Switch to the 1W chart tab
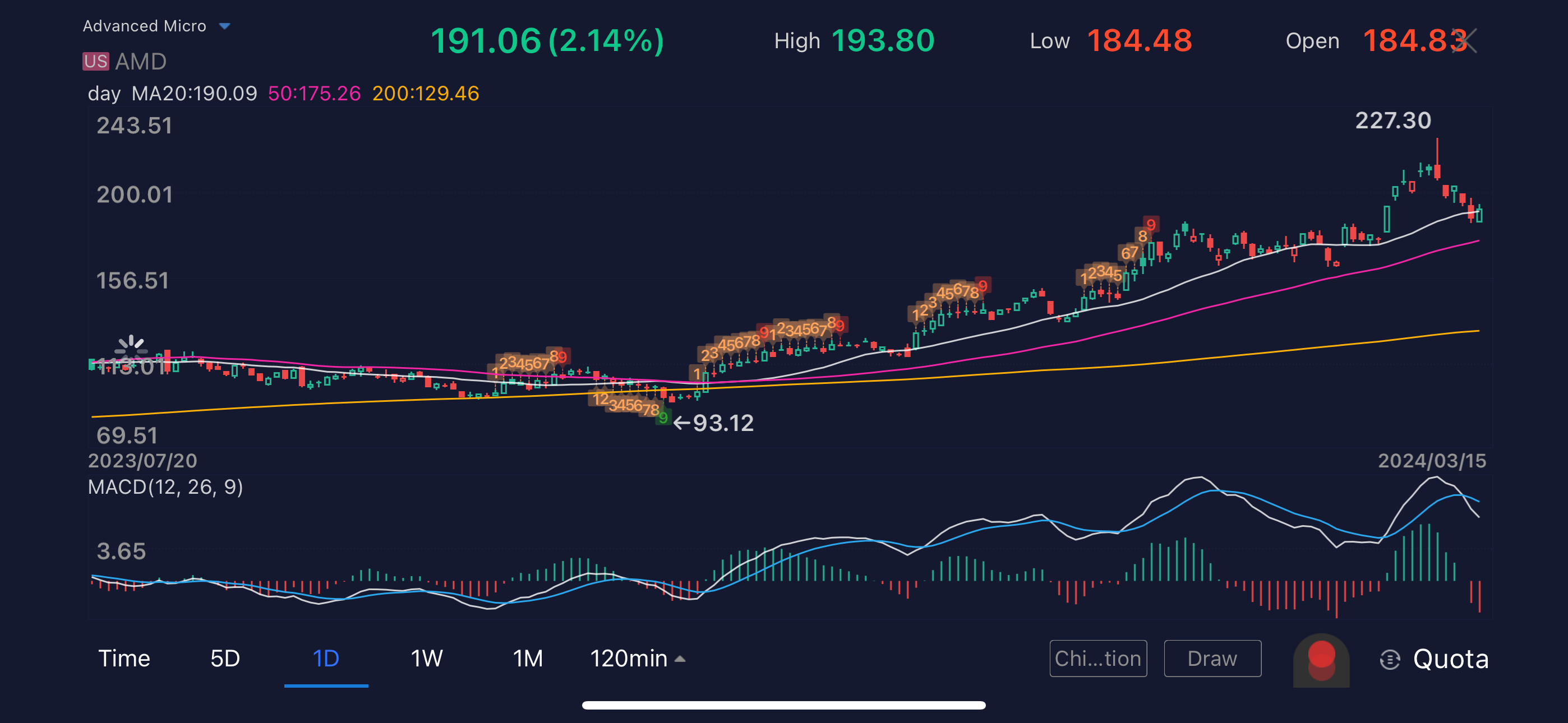 click(426, 659)
